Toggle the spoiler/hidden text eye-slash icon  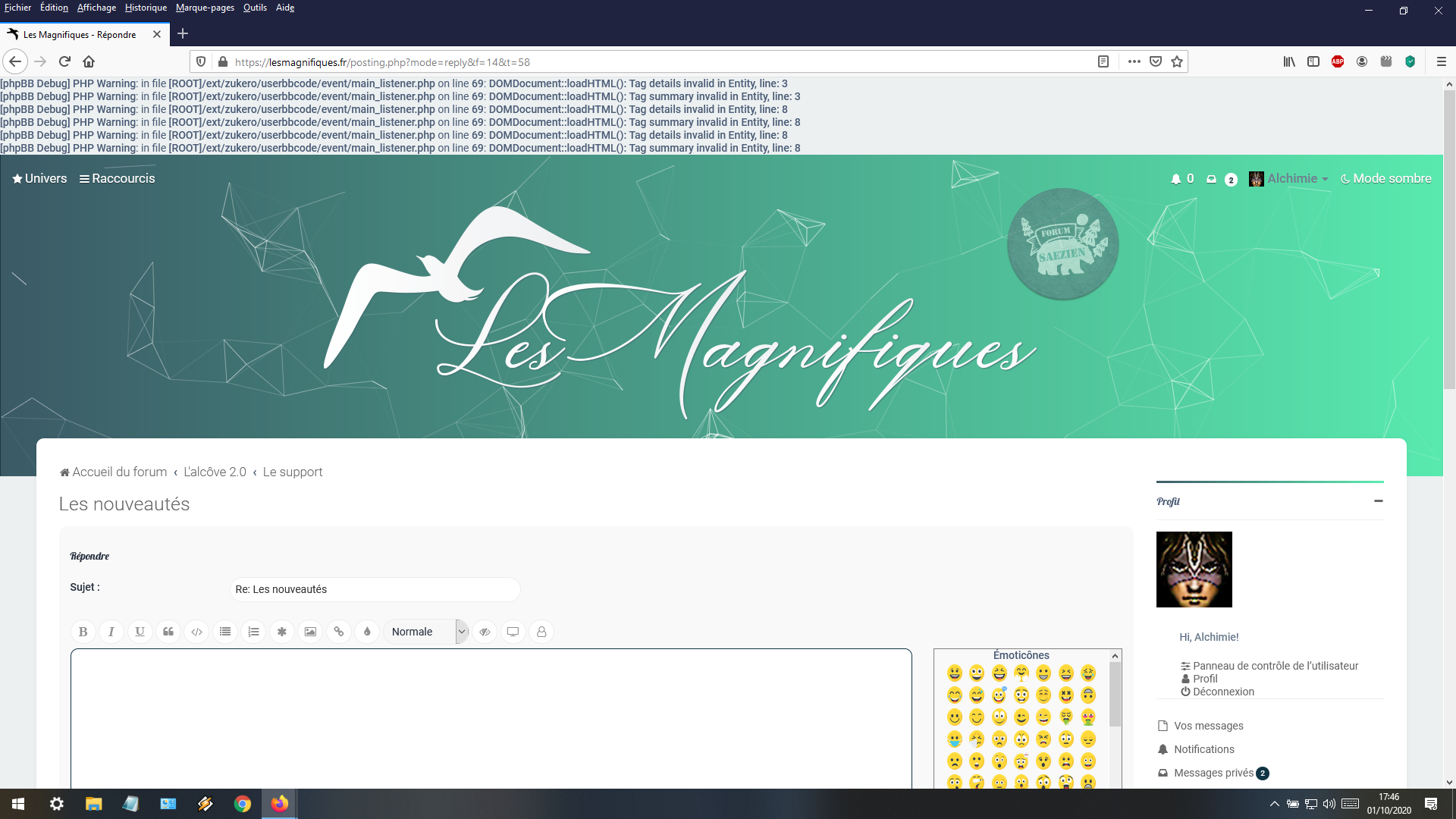pos(485,632)
